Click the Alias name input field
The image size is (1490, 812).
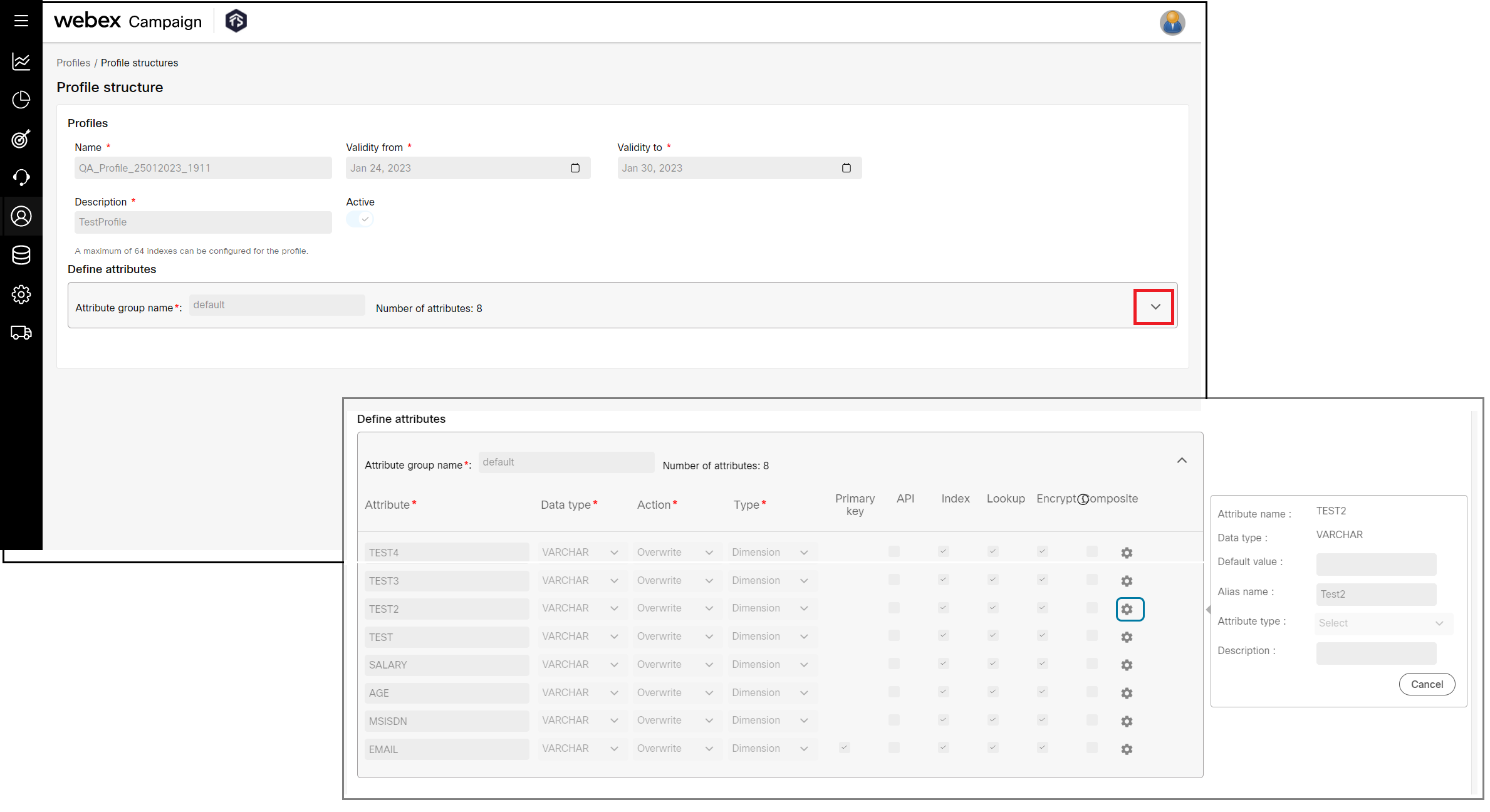tap(1376, 594)
